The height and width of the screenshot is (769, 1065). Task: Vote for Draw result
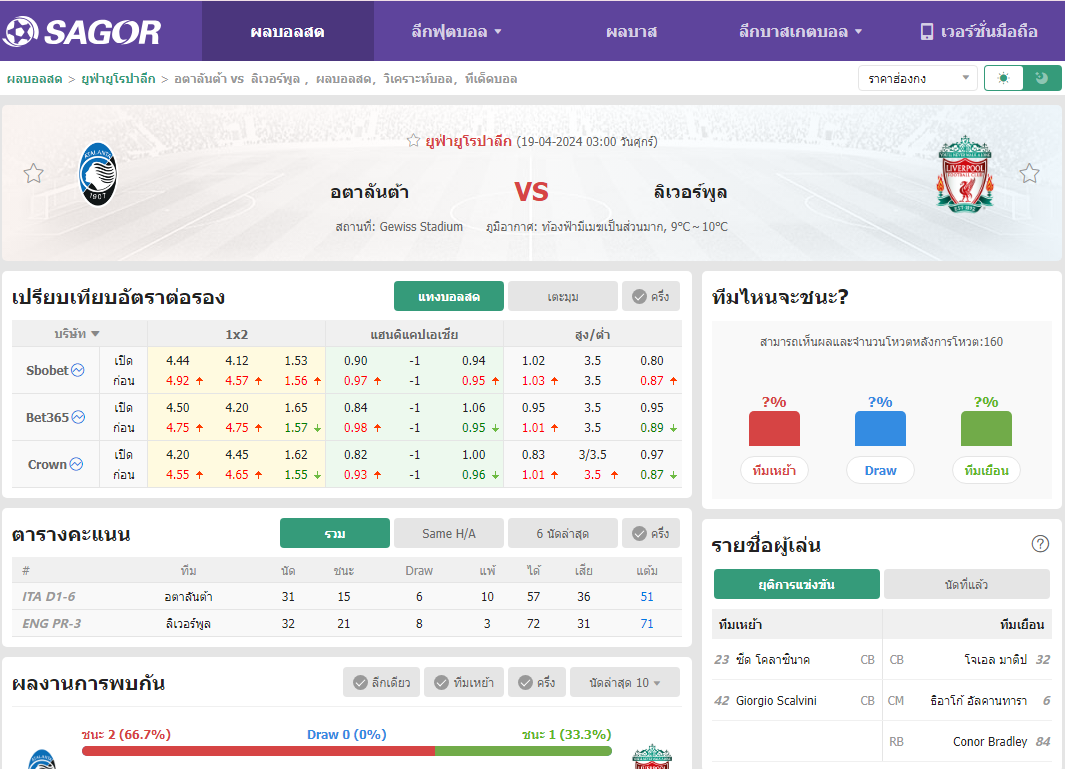point(880,470)
